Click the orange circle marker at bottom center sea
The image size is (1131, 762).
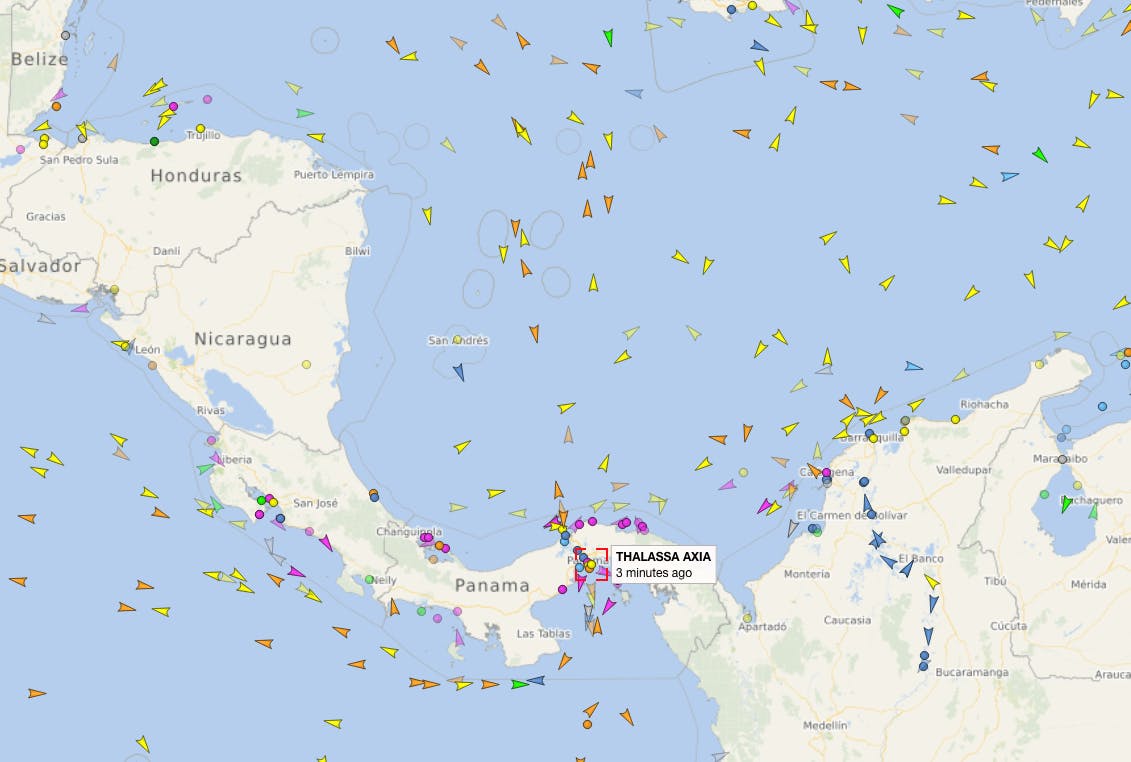587,724
